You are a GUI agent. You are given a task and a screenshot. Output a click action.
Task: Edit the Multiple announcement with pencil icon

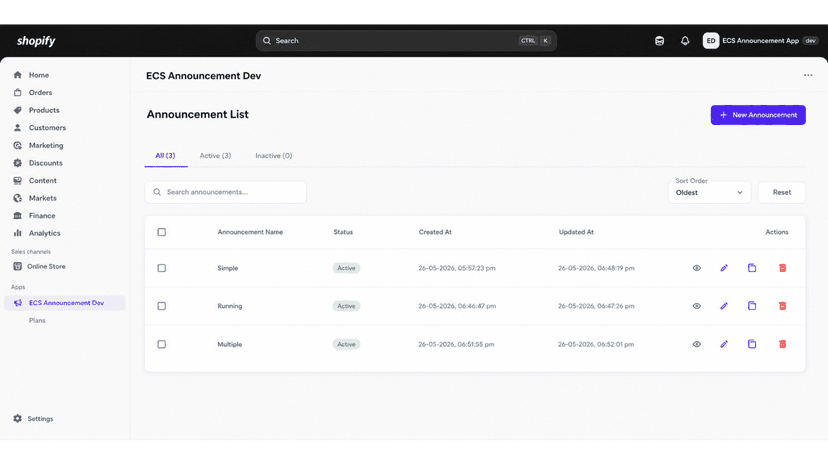(724, 344)
